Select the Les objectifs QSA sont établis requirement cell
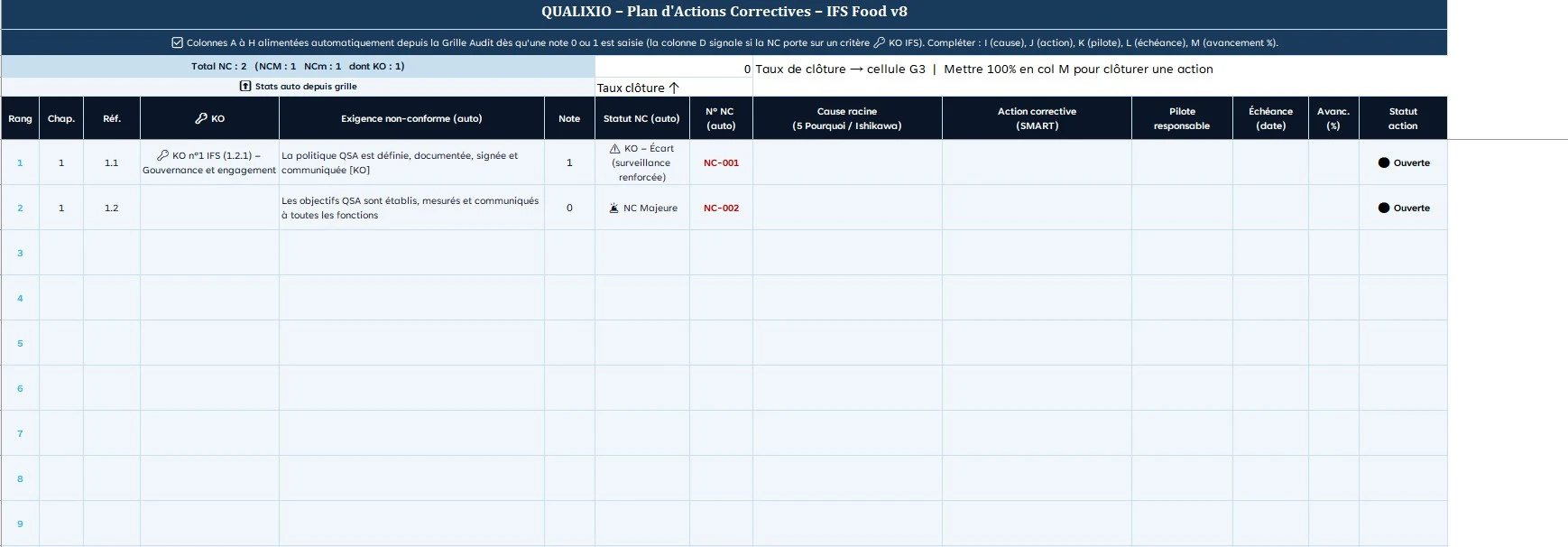This screenshot has width=1568, height=547. (411, 208)
